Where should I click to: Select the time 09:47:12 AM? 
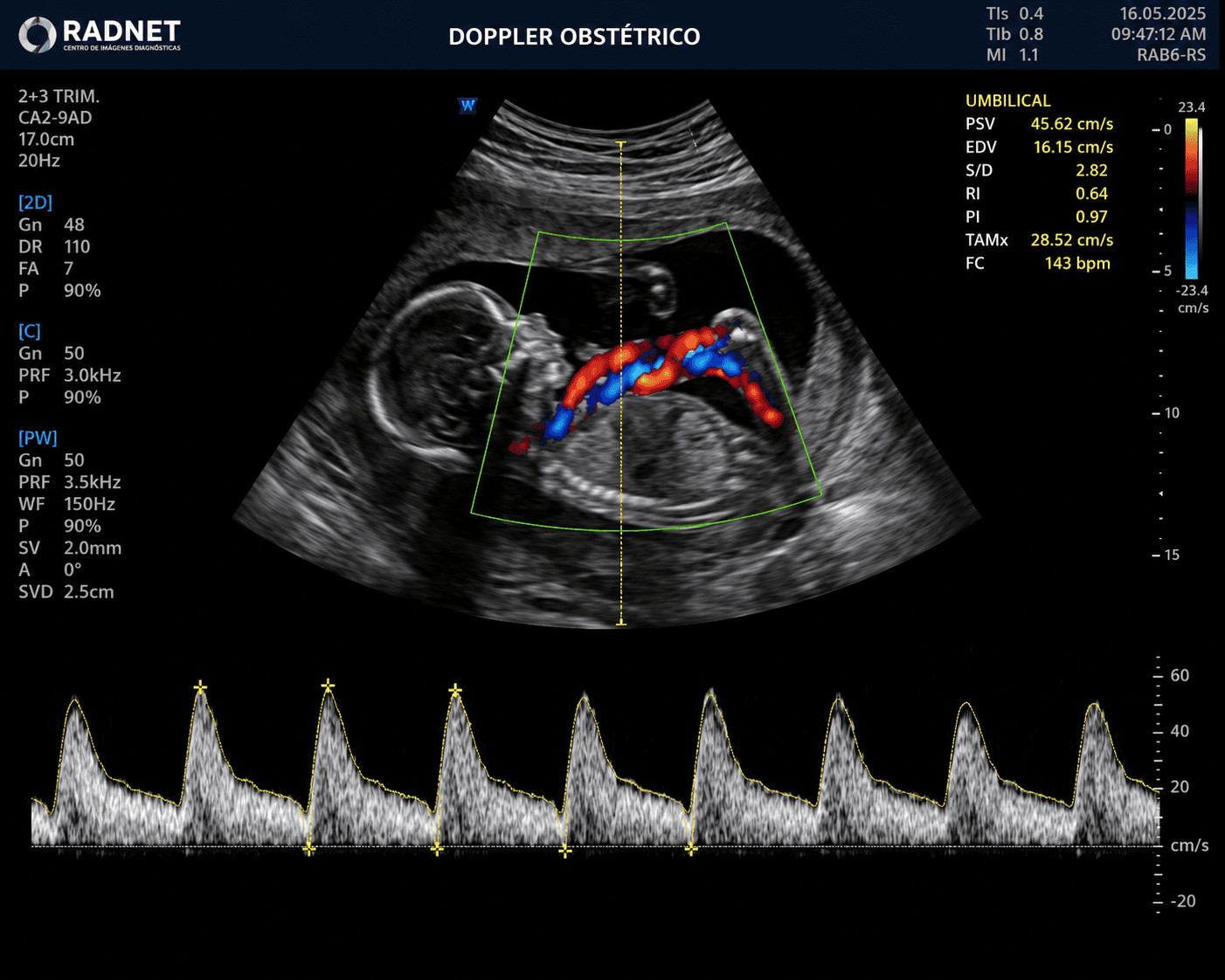coord(1159,34)
